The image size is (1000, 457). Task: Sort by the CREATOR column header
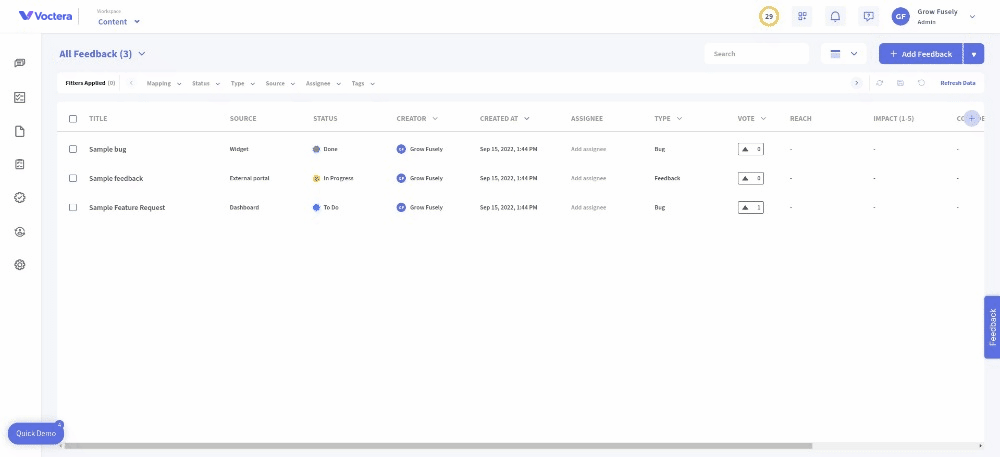coord(417,119)
